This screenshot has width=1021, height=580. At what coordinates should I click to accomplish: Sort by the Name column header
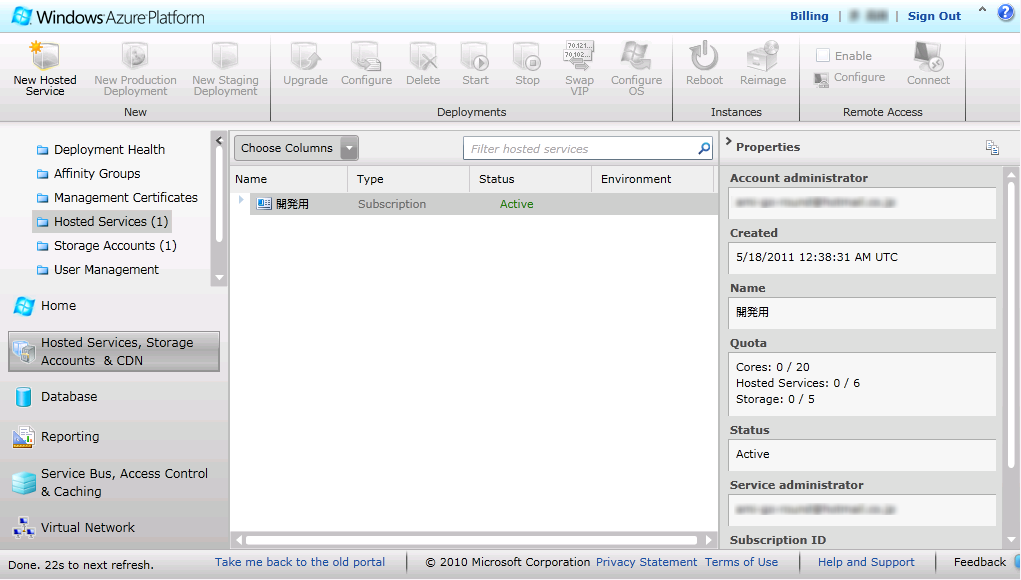tap(288, 179)
